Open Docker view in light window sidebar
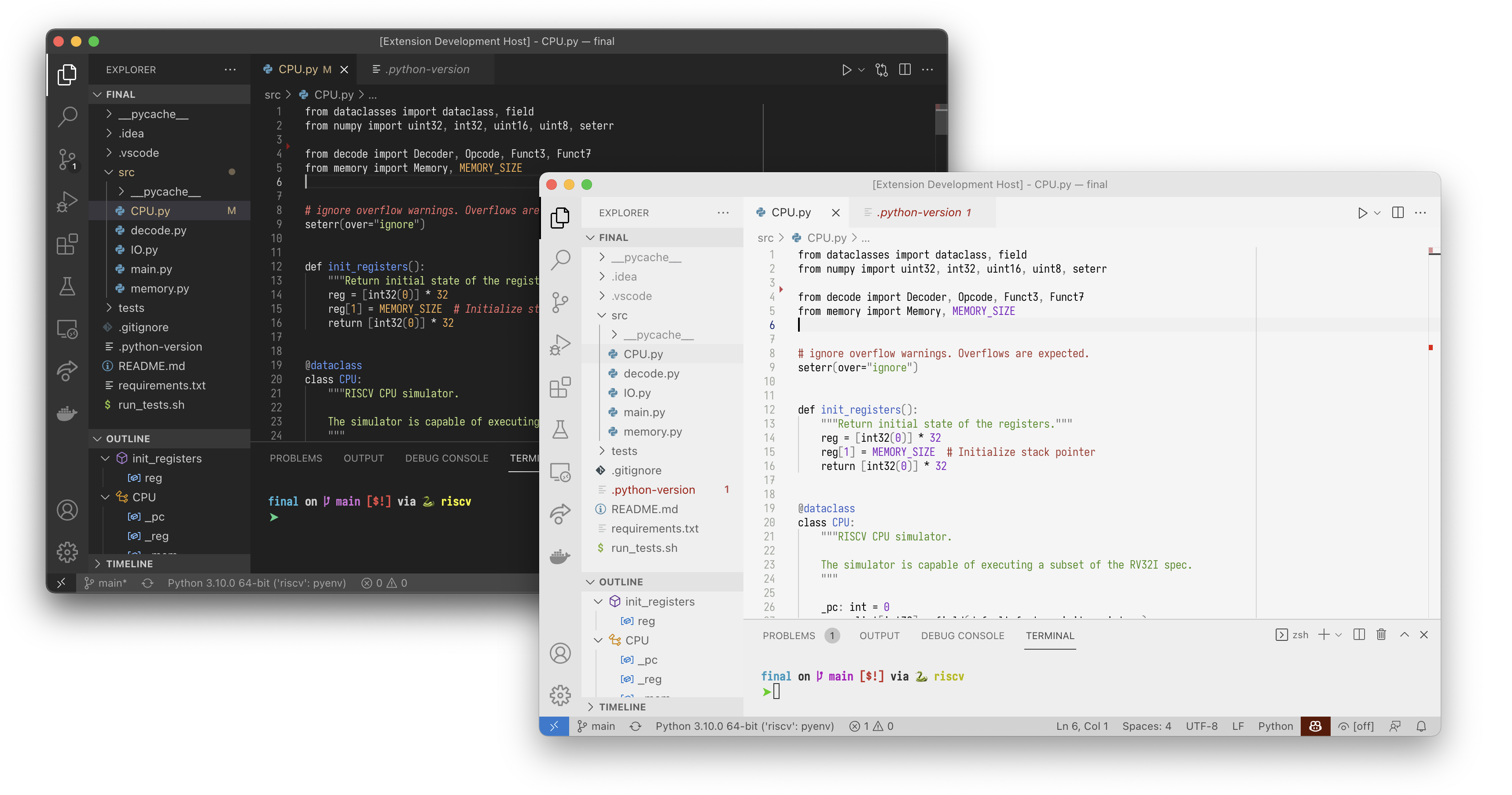 [x=560, y=555]
